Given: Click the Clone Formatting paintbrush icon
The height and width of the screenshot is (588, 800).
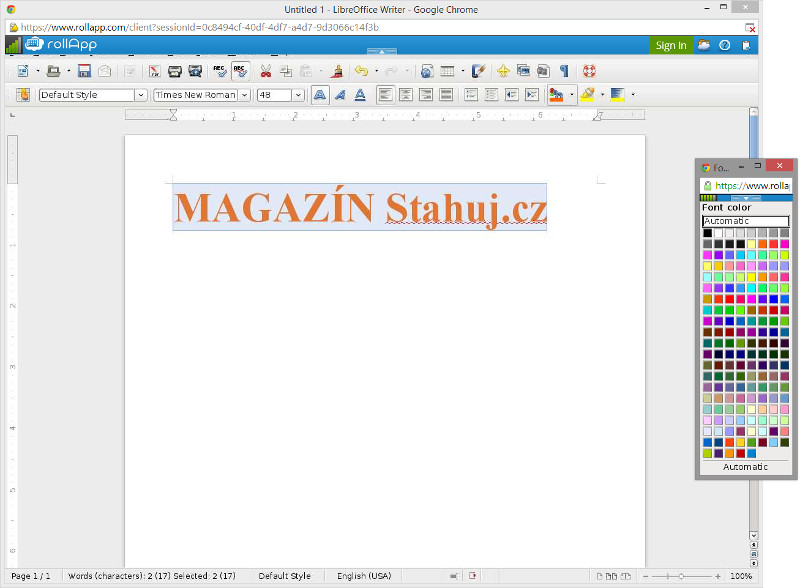Looking at the screenshot, I should point(336,71).
